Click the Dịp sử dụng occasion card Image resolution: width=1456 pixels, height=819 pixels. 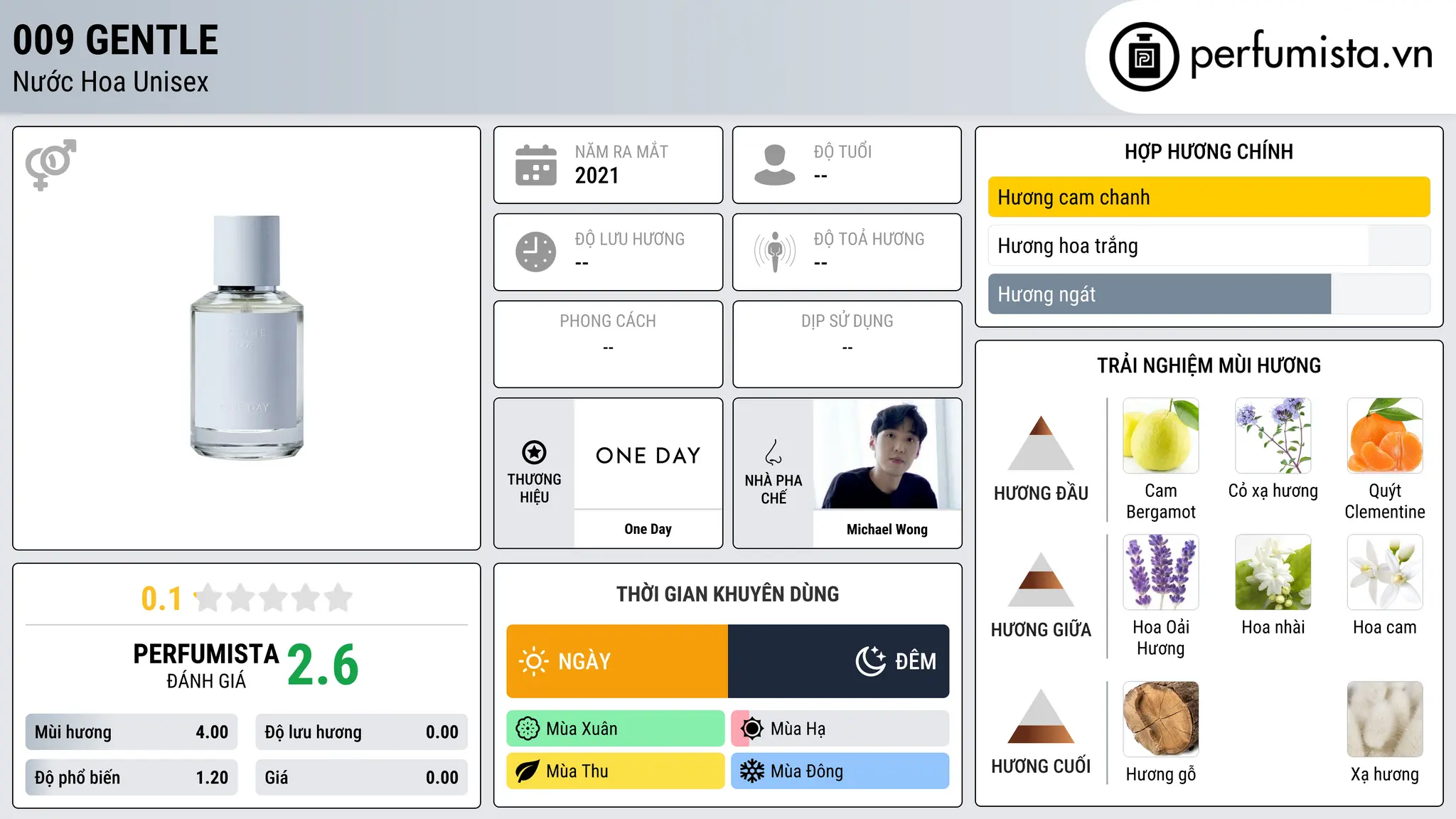(x=847, y=344)
